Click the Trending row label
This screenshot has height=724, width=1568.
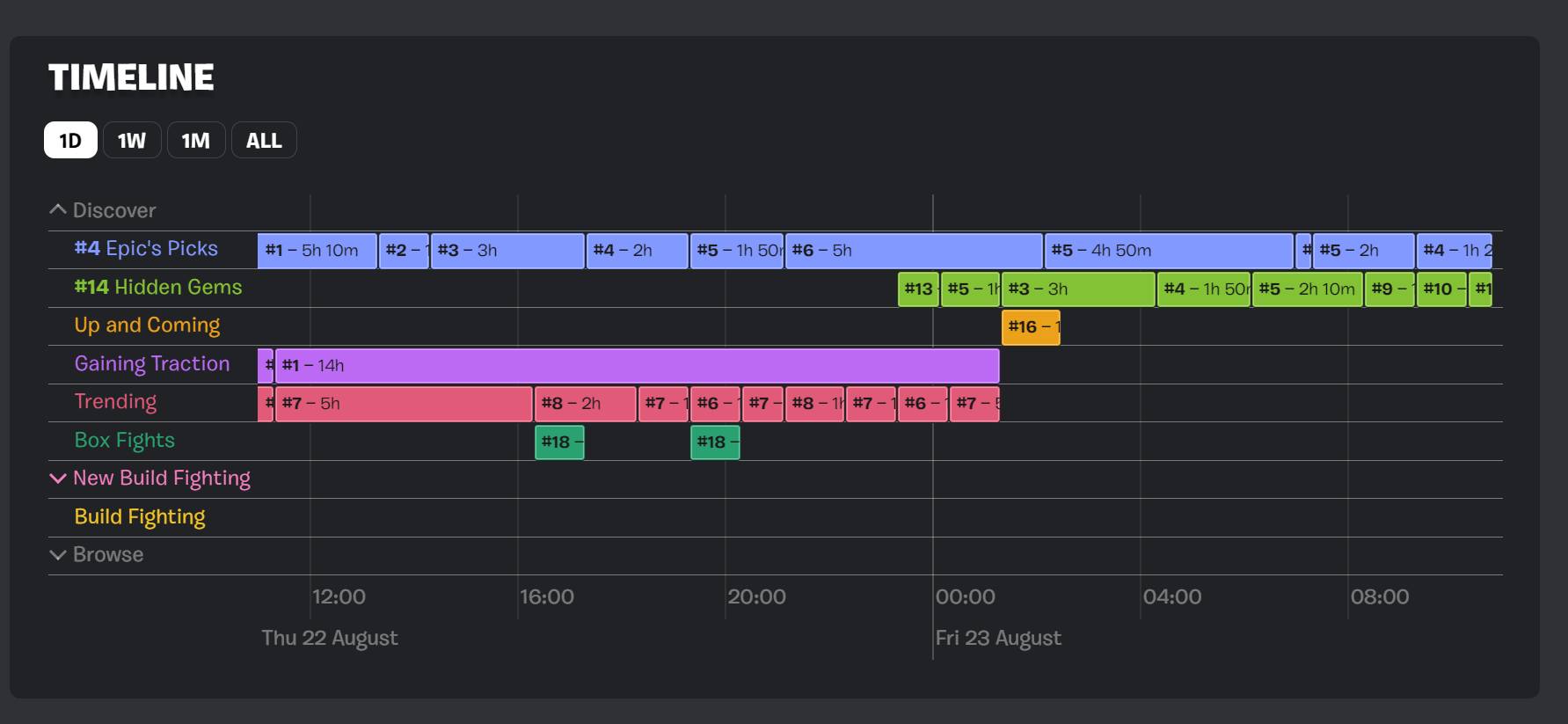115,402
